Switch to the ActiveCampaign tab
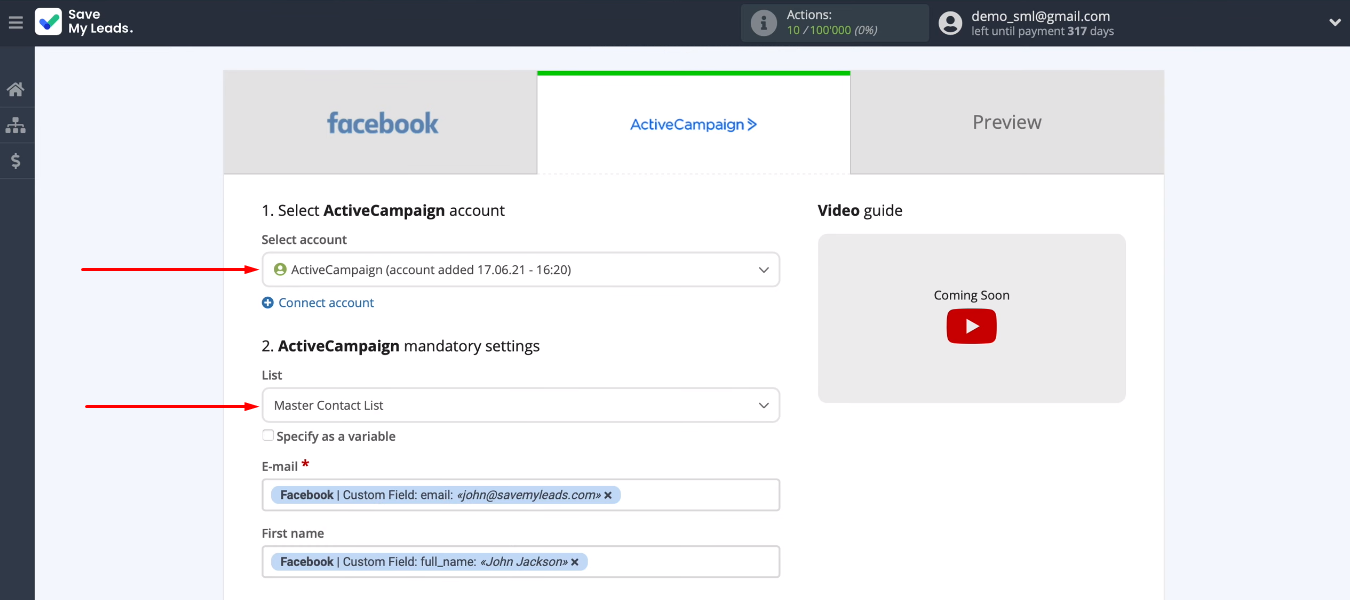 point(694,124)
